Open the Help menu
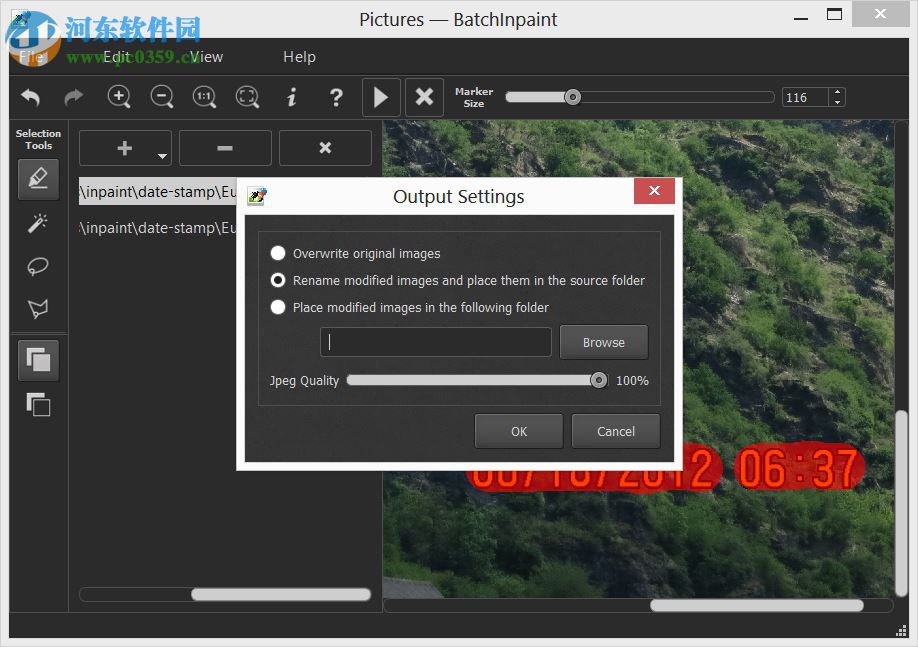 click(x=299, y=57)
